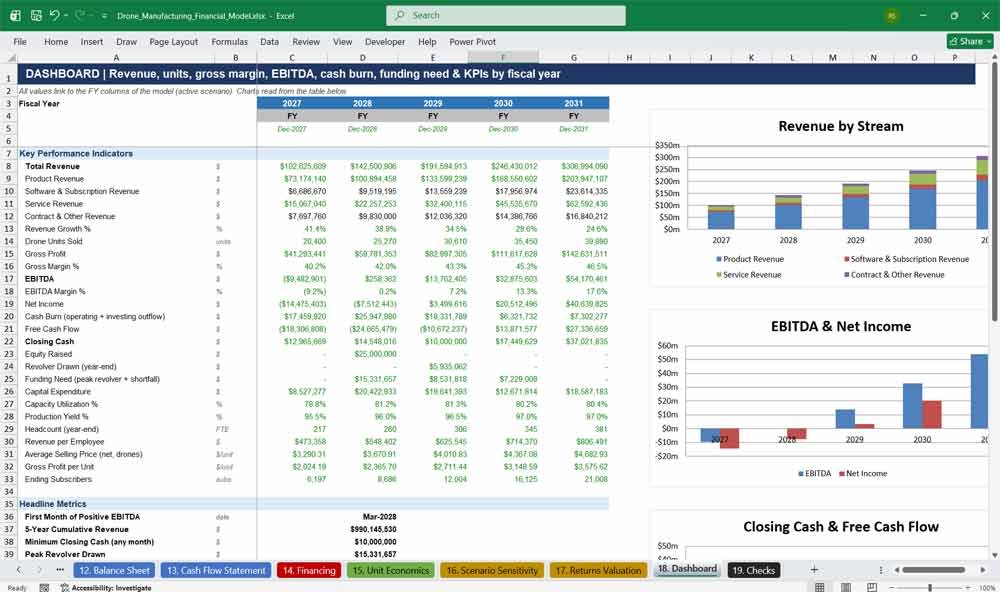Switch to the 14. Financing sheet tab
This screenshot has width=1000, height=592.
click(x=309, y=570)
